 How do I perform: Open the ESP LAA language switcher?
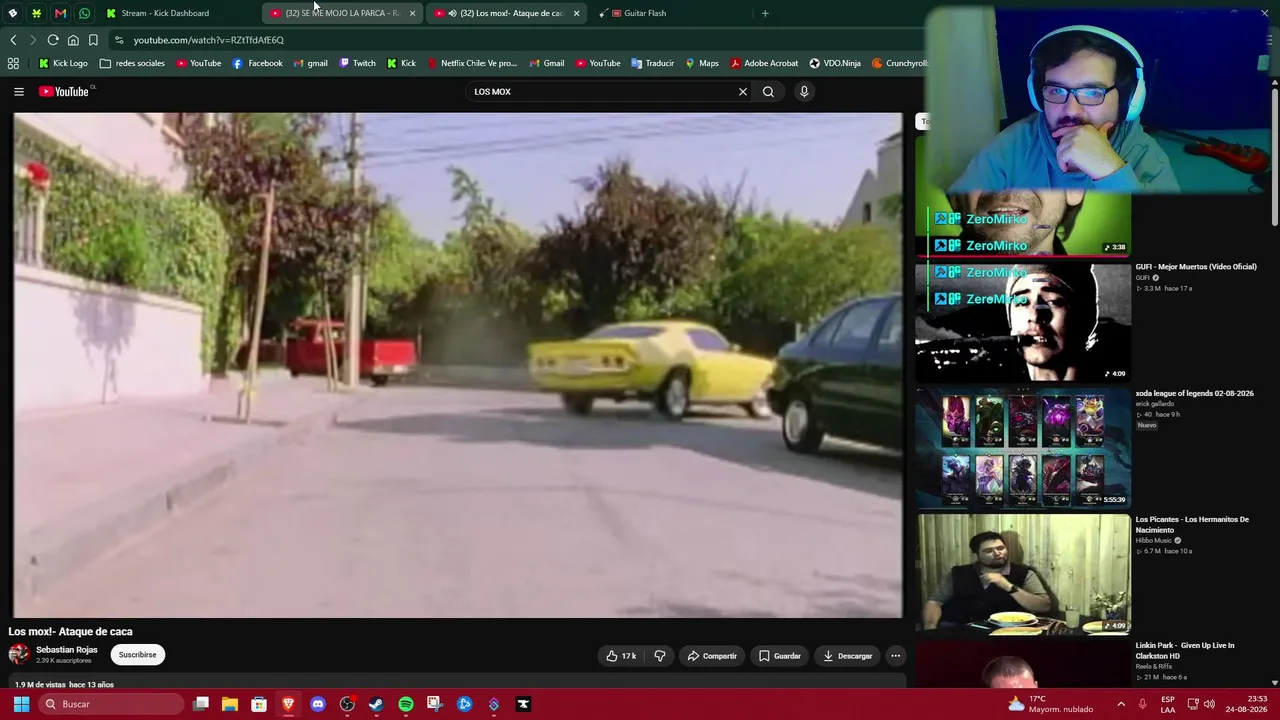pyautogui.click(x=1168, y=704)
